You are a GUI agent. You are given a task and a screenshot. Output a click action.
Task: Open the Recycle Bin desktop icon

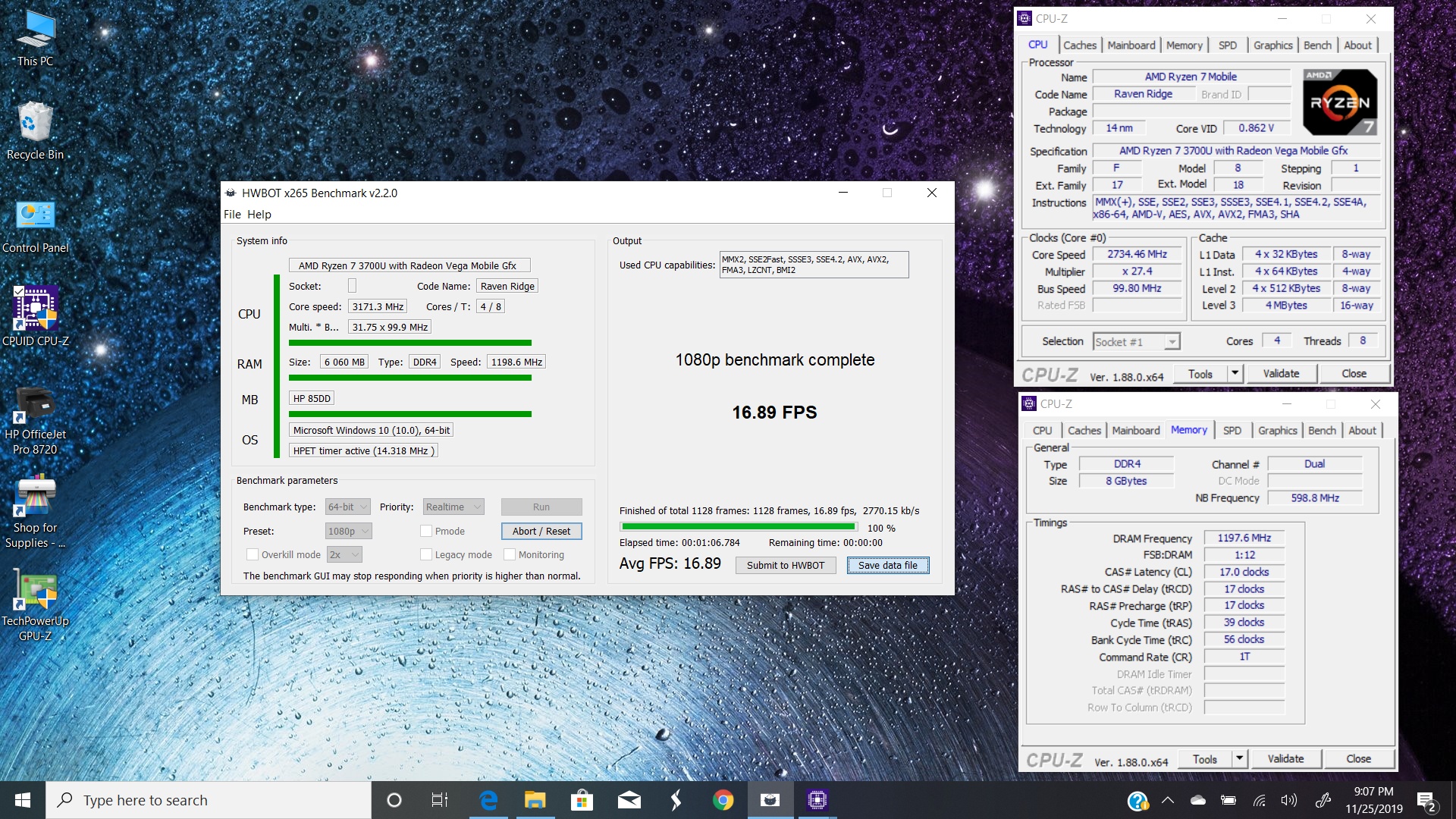[35, 130]
